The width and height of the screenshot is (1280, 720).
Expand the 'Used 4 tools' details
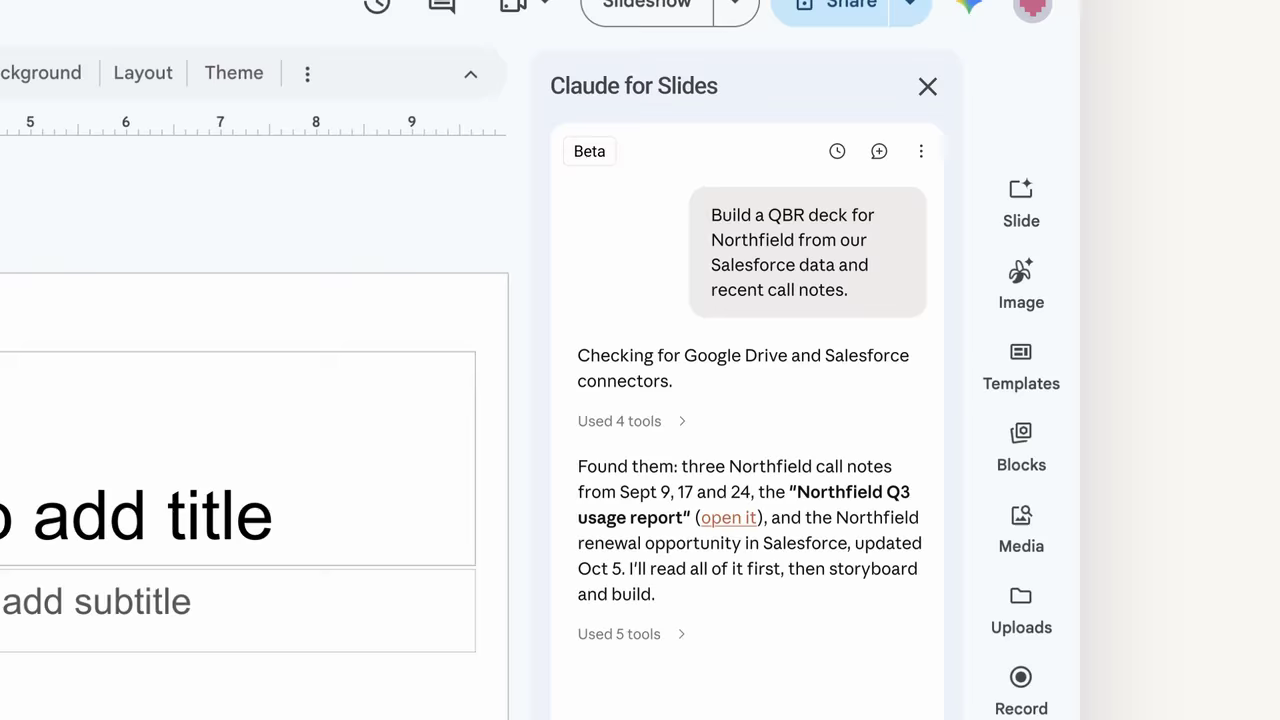[632, 421]
